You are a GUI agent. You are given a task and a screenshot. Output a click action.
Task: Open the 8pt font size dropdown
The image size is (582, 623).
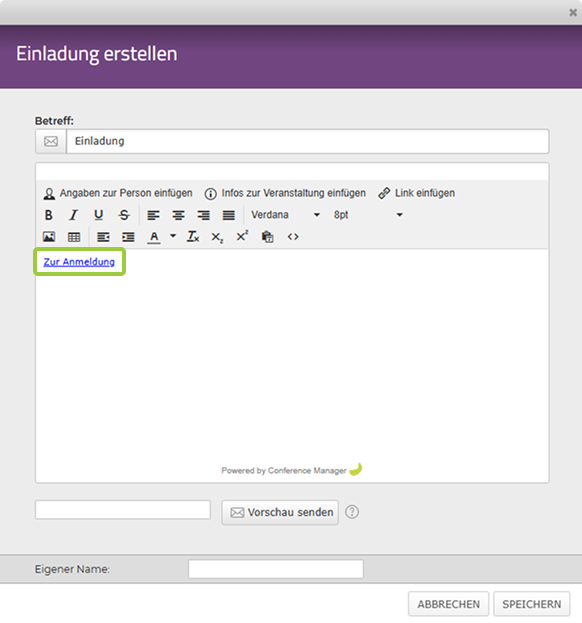click(x=368, y=215)
